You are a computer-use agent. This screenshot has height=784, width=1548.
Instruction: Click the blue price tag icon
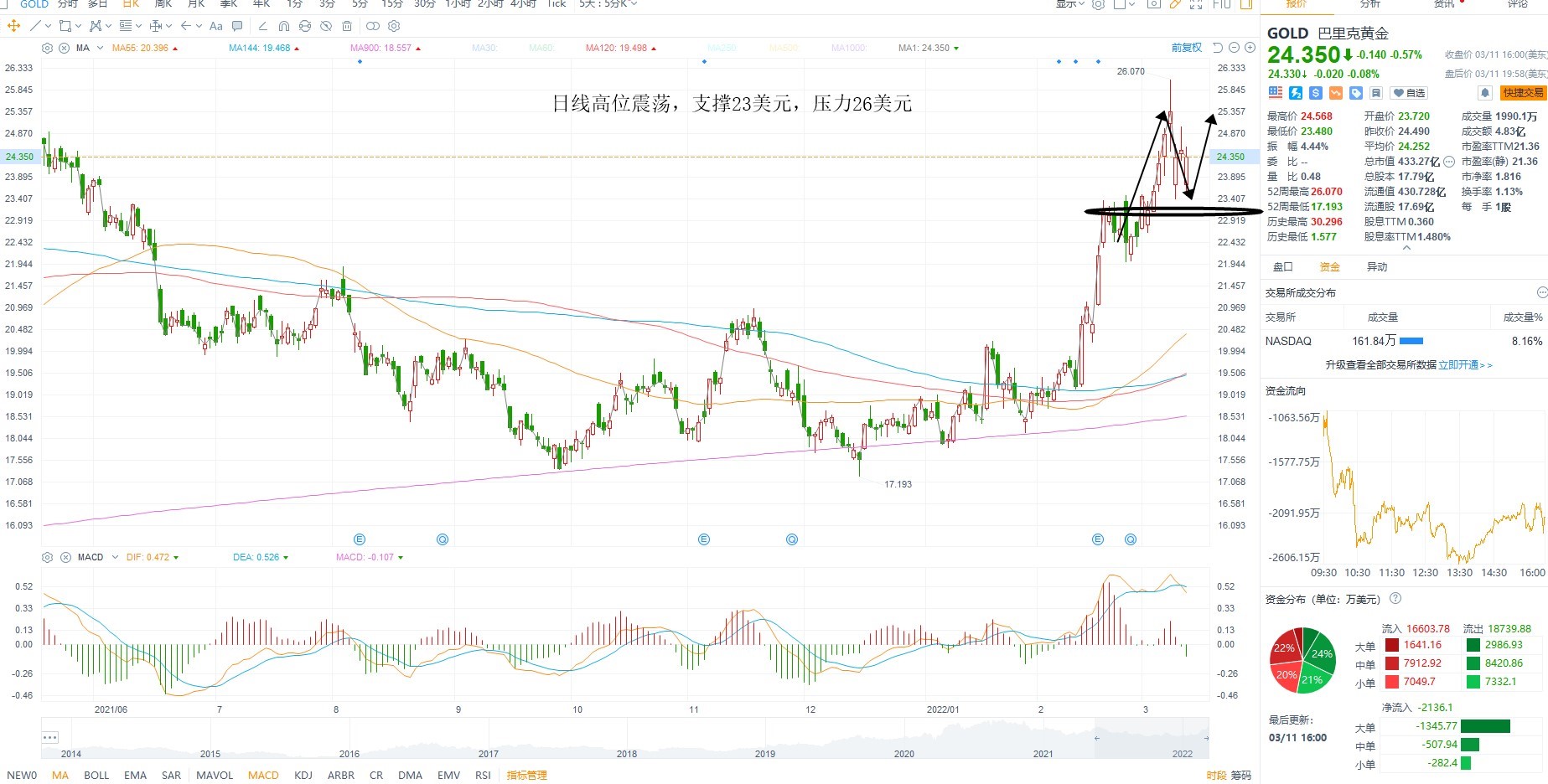[x=1356, y=93]
